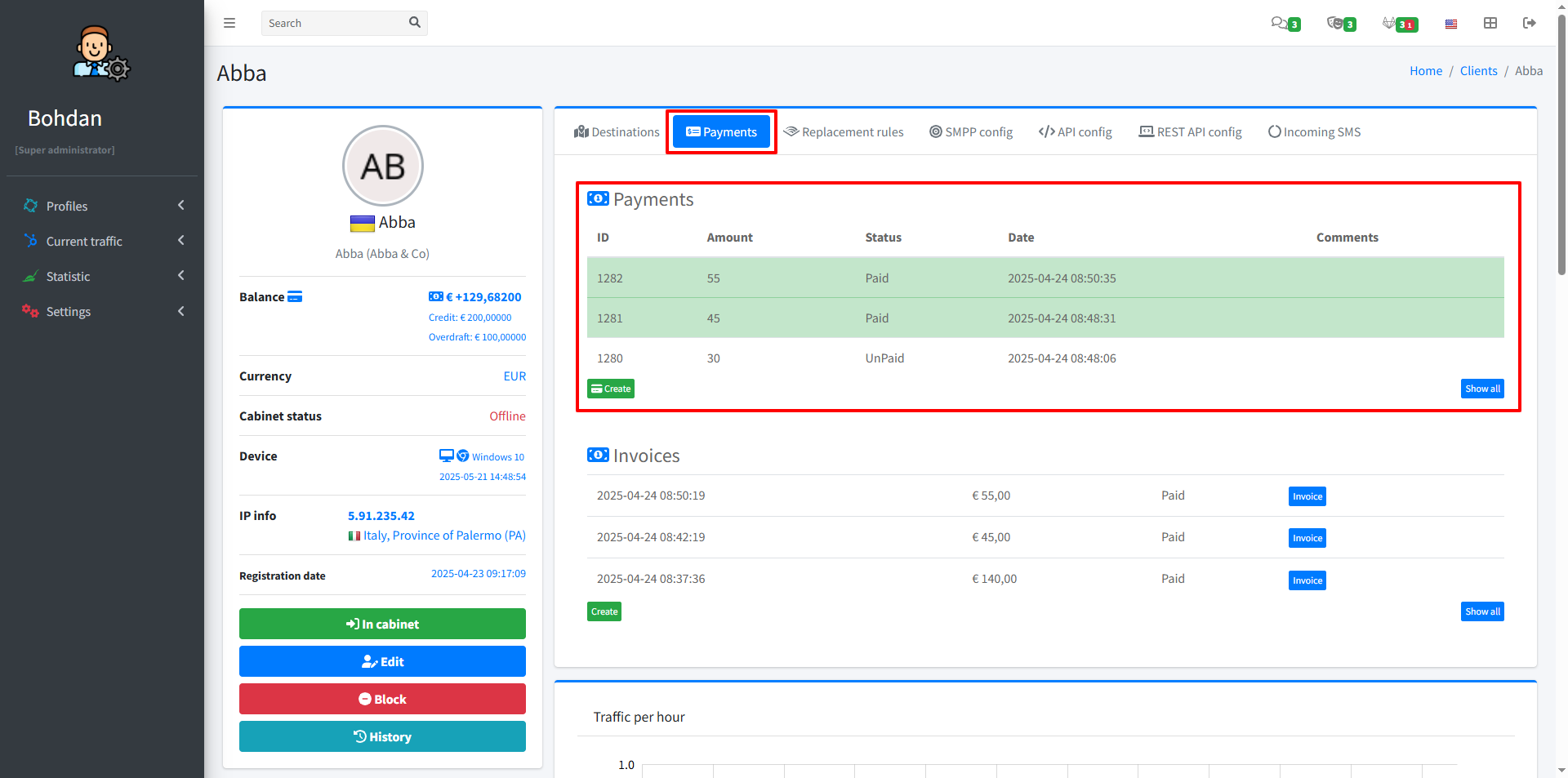This screenshot has height=778, width=1568.
Task: Click the green In cabinet button
Action: click(x=382, y=625)
